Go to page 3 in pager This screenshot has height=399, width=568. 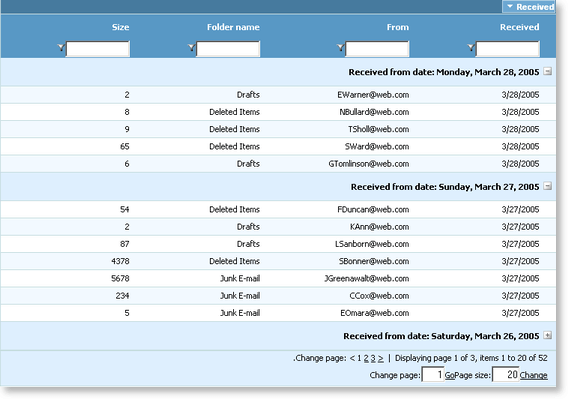coord(373,358)
